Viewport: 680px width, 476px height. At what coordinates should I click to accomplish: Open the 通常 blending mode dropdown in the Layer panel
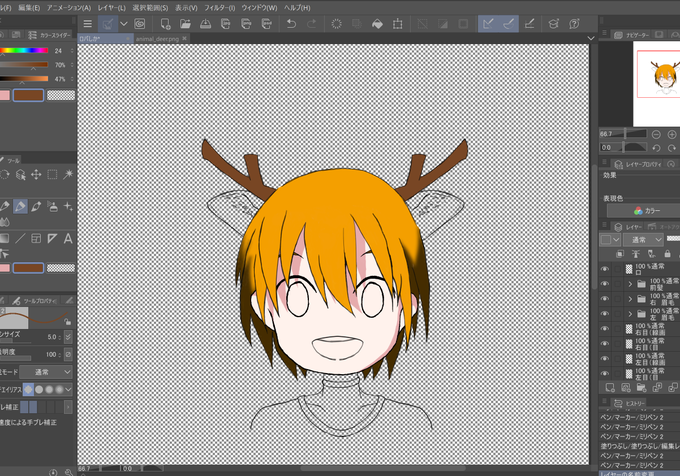click(x=644, y=240)
